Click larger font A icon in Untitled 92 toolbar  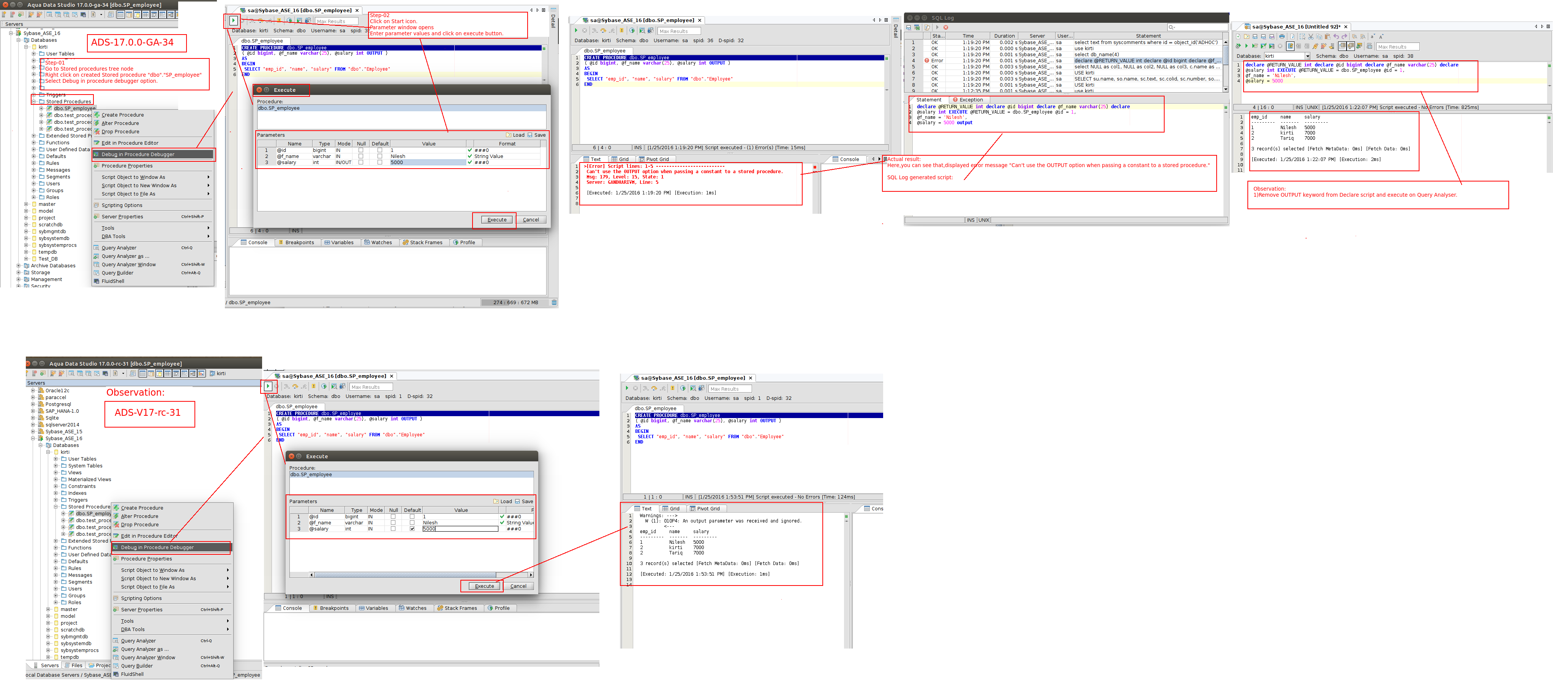tap(1382, 37)
